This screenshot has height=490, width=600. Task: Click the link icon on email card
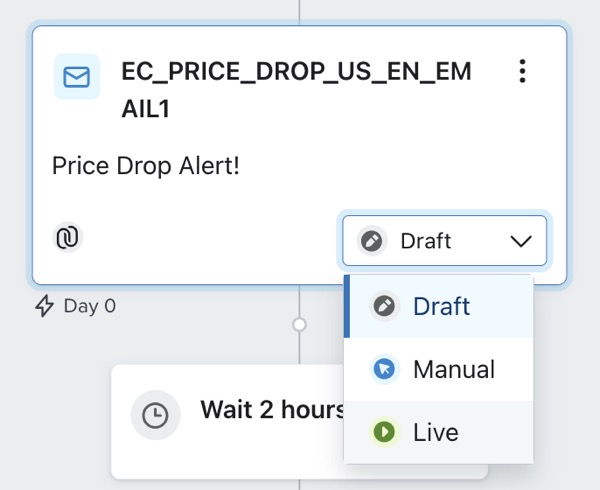pos(68,237)
